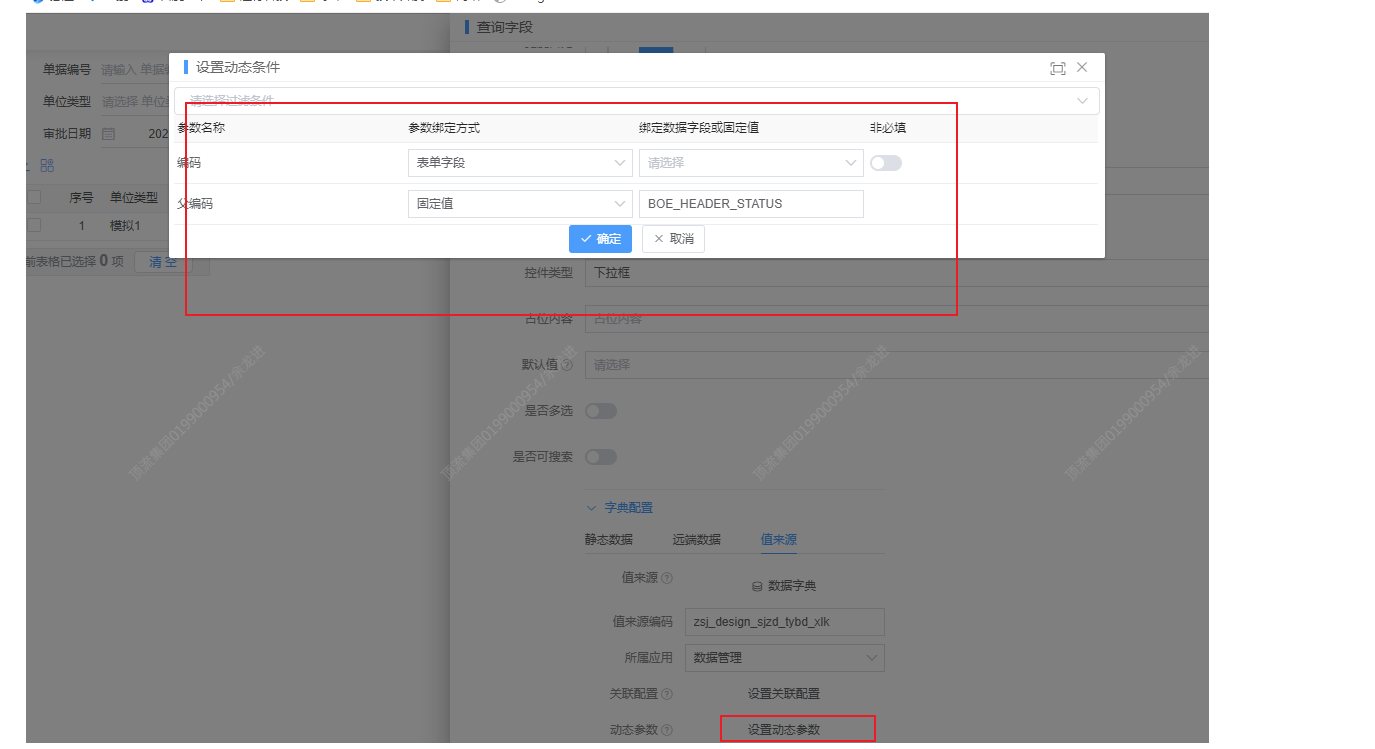This screenshot has width=1375, height=749.
Task: Open the 默认值 请选择 dropdown
Action: [x=896, y=365]
